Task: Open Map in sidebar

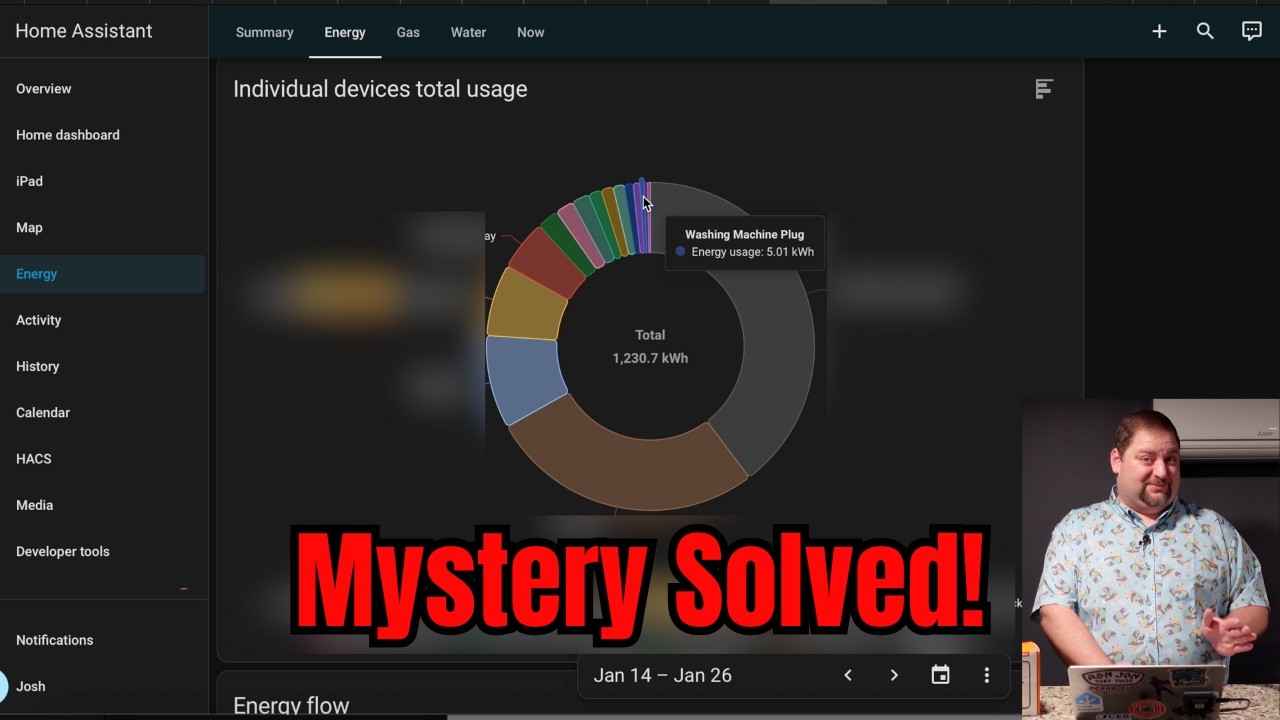Action: [x=102, y=227]
